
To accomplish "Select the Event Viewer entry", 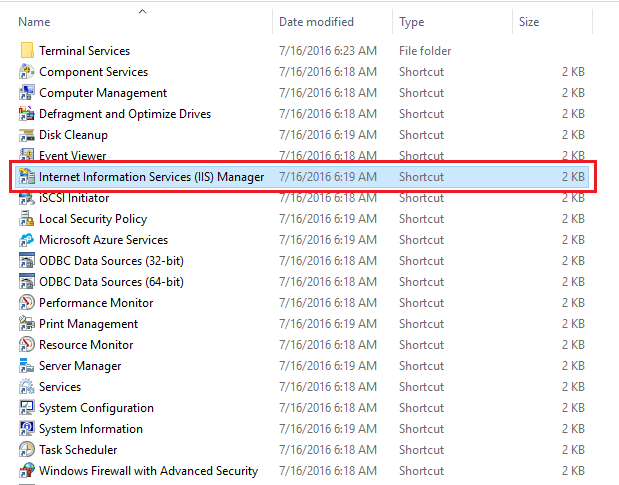I will click(73, 155).
